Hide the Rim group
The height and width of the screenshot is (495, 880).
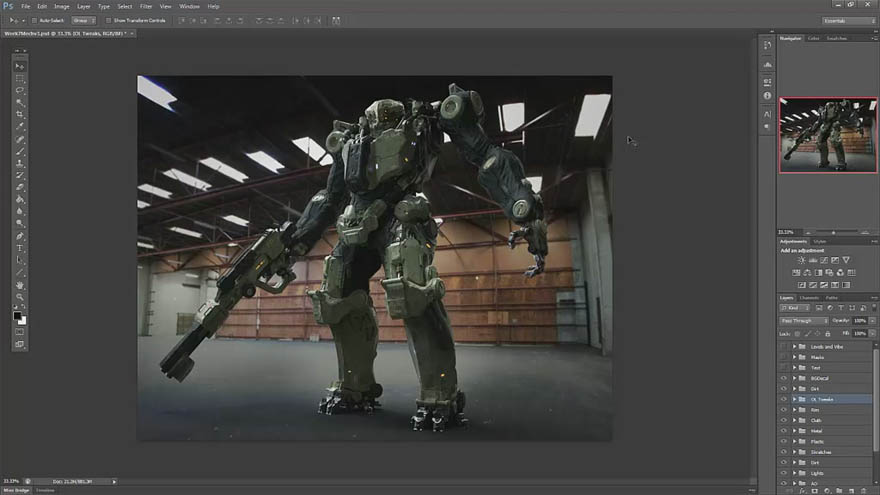783,410
